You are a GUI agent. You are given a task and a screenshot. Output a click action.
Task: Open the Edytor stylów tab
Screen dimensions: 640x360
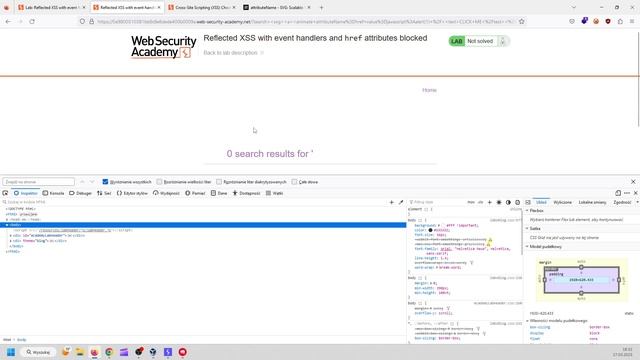[132, 193]
